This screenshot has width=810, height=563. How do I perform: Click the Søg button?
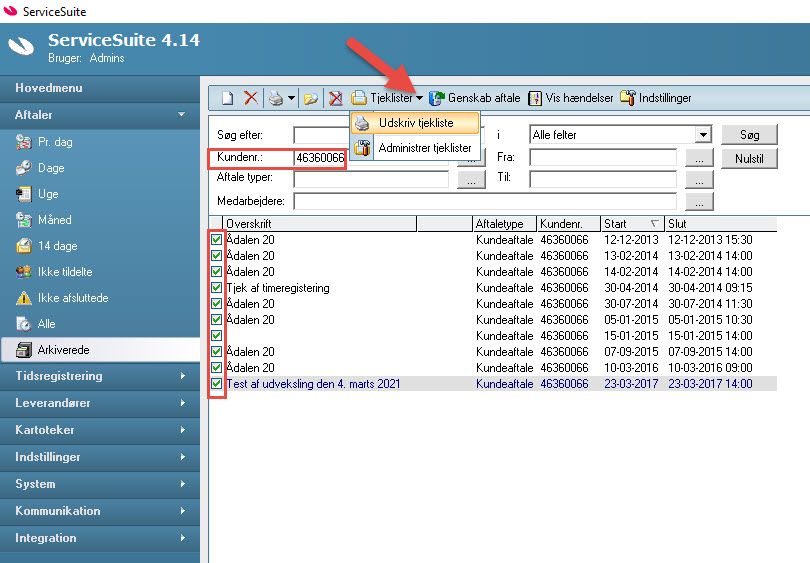[749, 135]
